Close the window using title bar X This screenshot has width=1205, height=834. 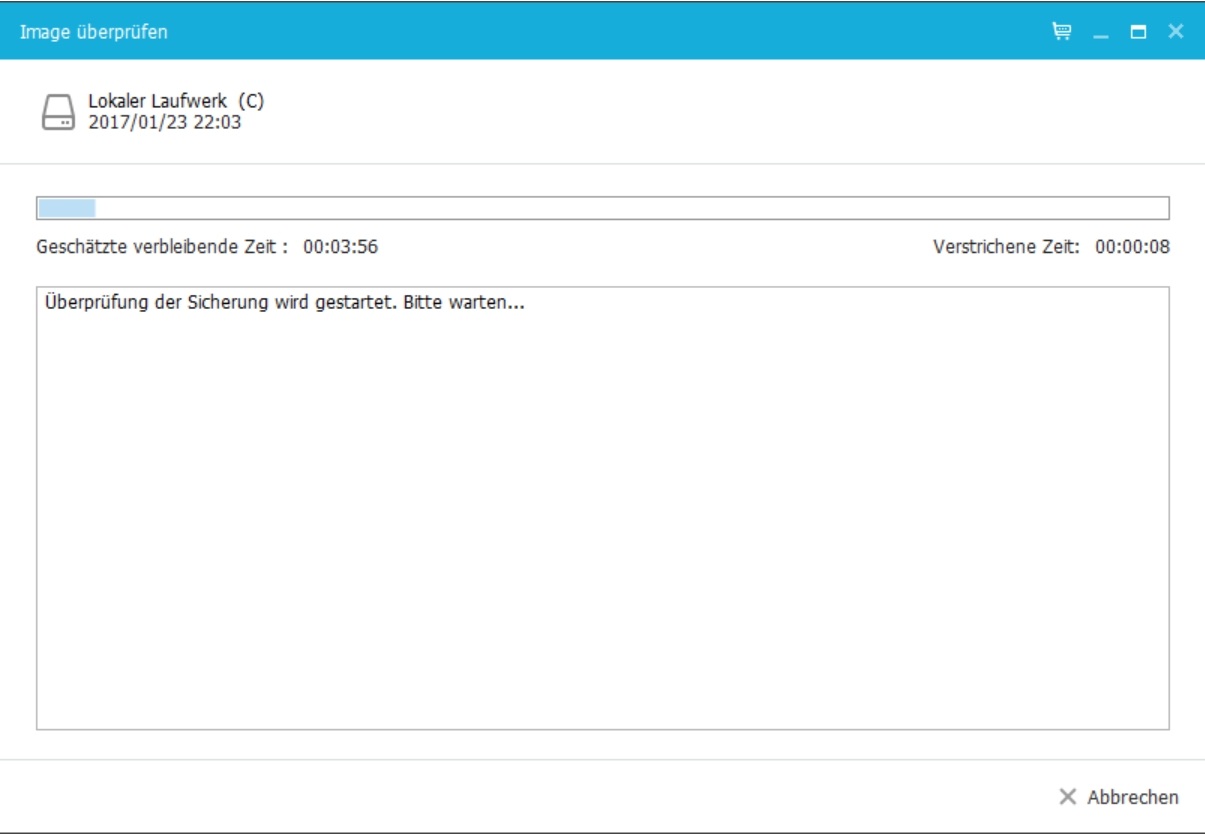point(1175,32)
